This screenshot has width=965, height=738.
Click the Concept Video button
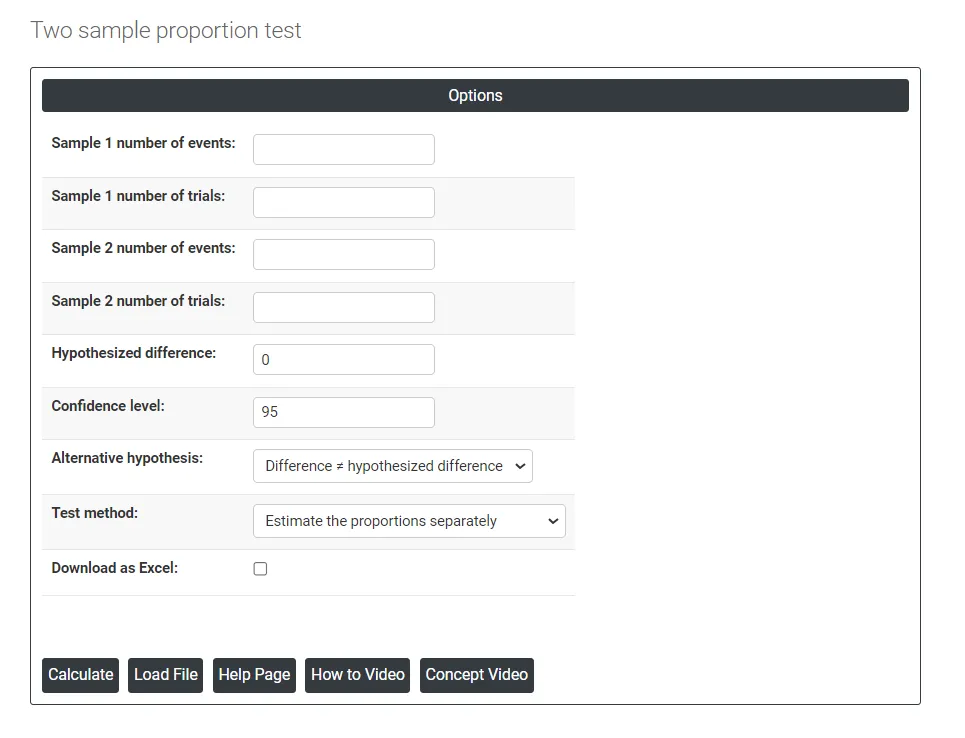coord(477,675)
